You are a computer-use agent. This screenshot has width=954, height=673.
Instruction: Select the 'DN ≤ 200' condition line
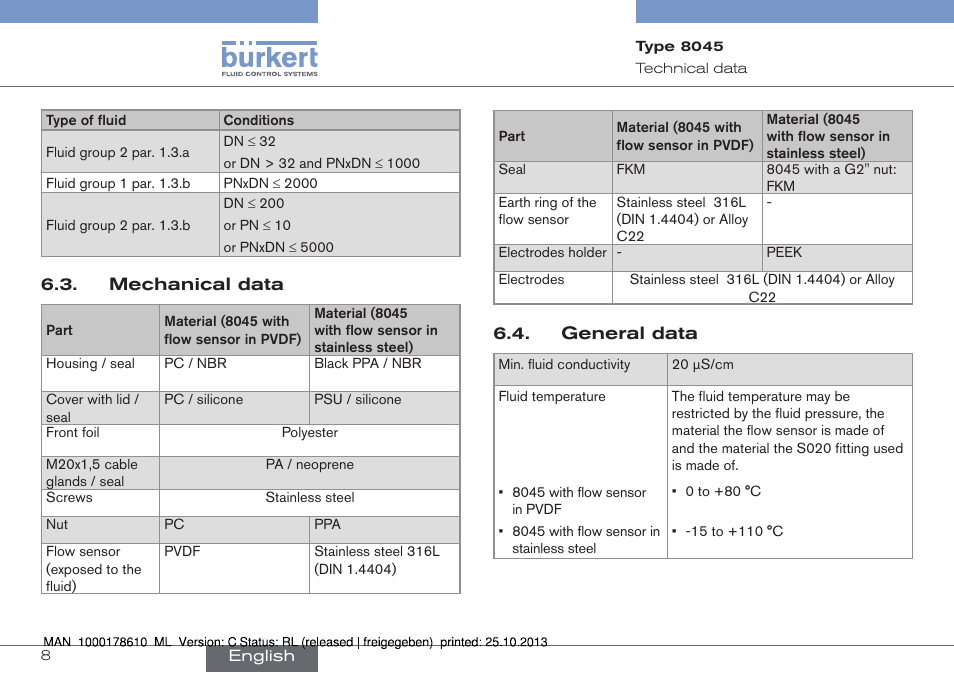[254, 203]
